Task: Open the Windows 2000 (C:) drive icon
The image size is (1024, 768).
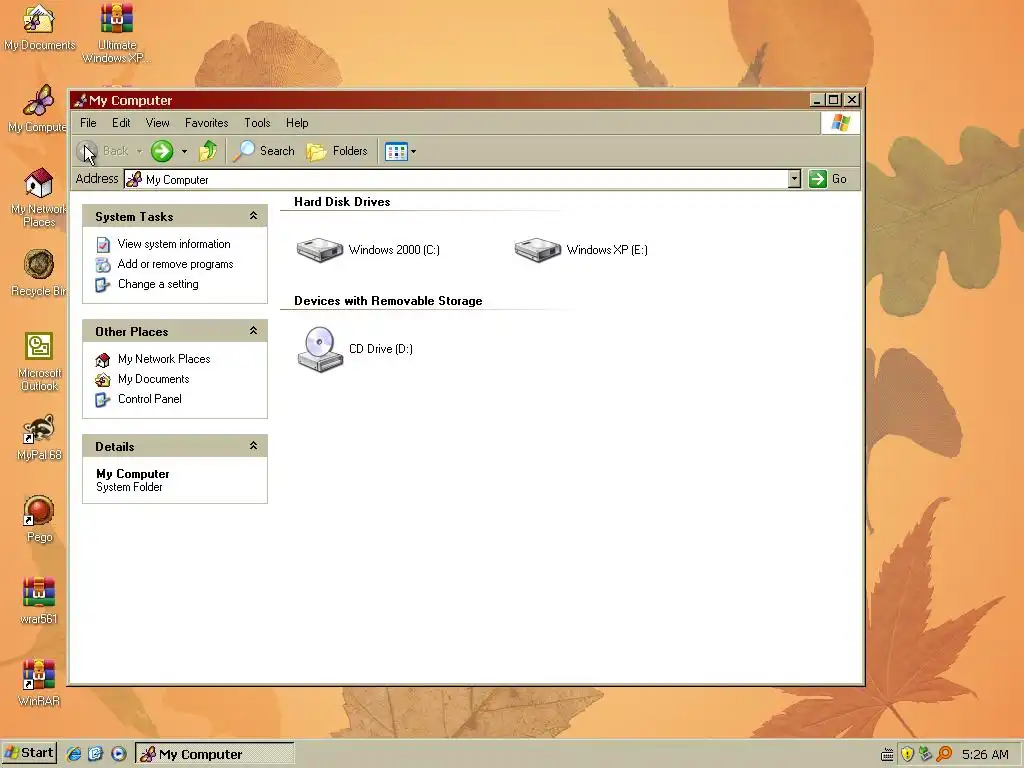Action: click(320, 249)
